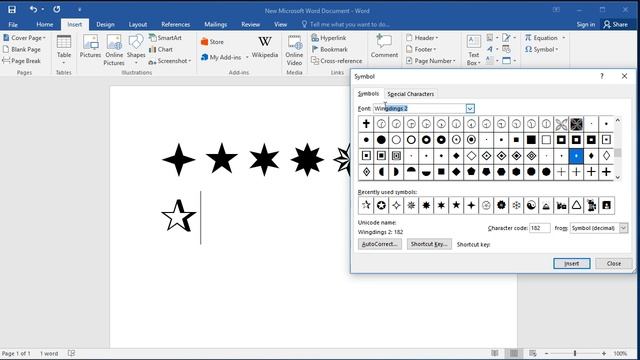Switch to Print Layout view in status bar
The width and height of the screenshot is (640, 360).
pos(513,353)
